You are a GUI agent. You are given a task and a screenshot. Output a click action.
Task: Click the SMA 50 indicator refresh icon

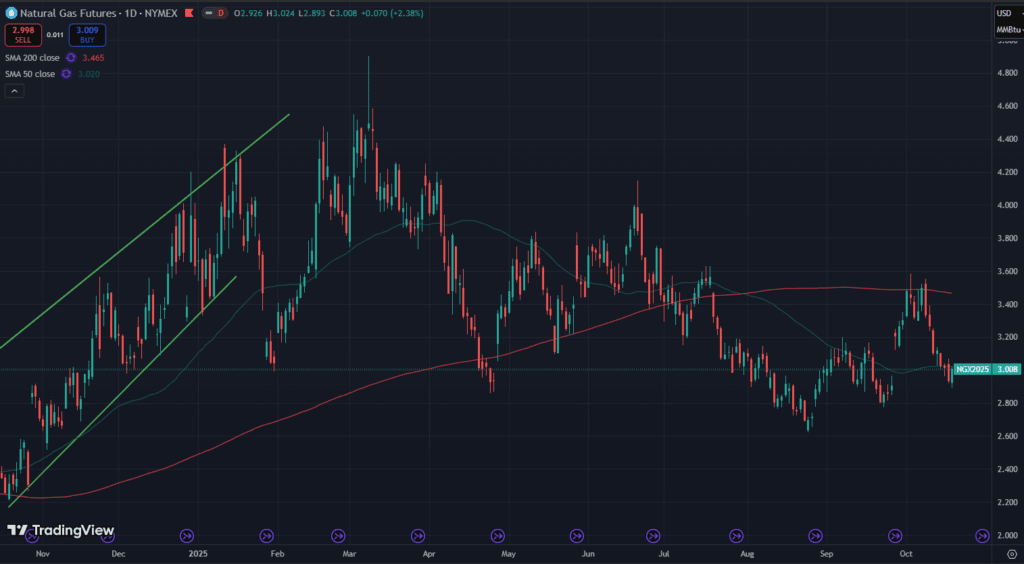(x=66, y=74)
